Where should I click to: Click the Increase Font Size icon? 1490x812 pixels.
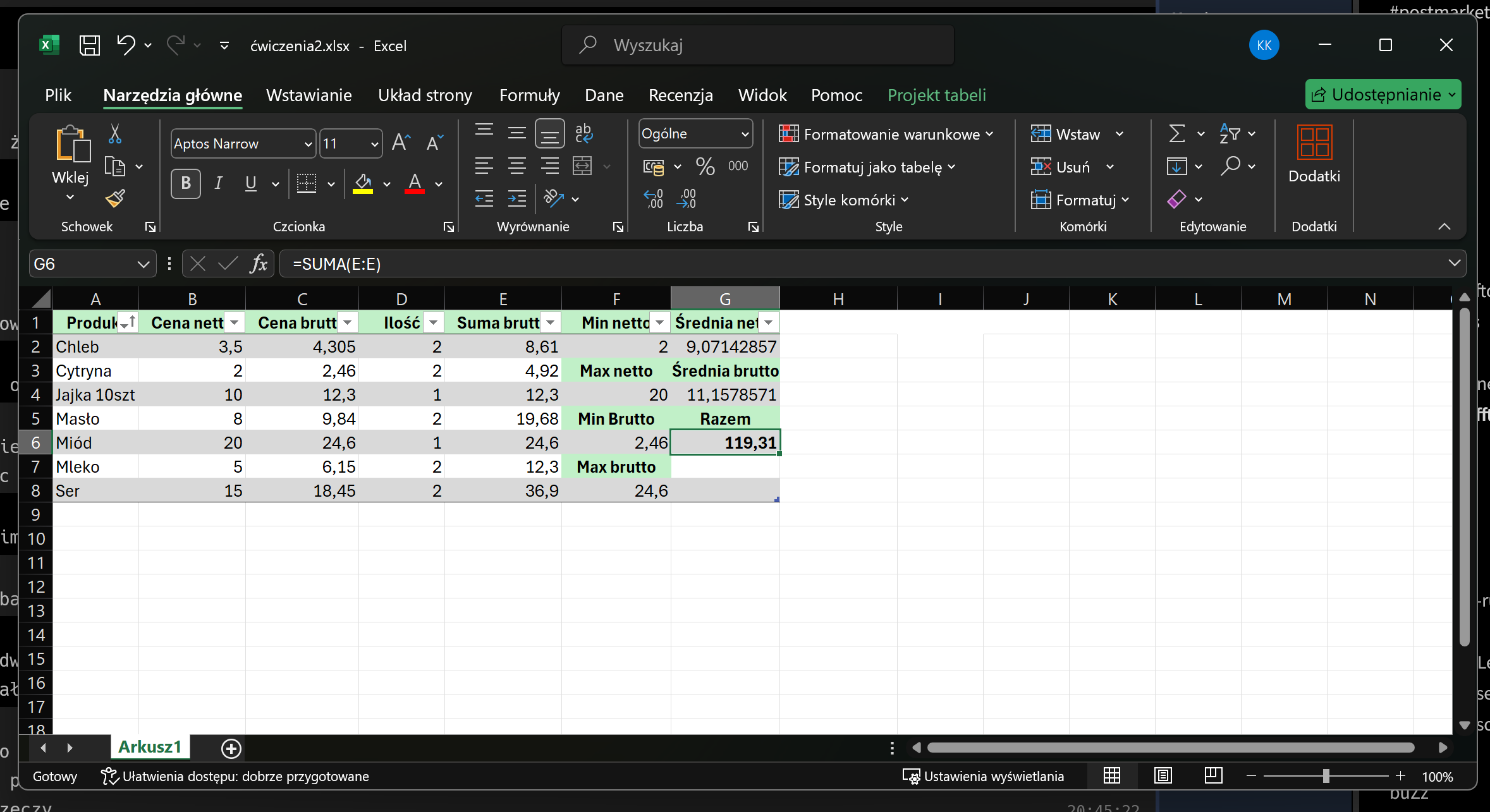(401, 143)
